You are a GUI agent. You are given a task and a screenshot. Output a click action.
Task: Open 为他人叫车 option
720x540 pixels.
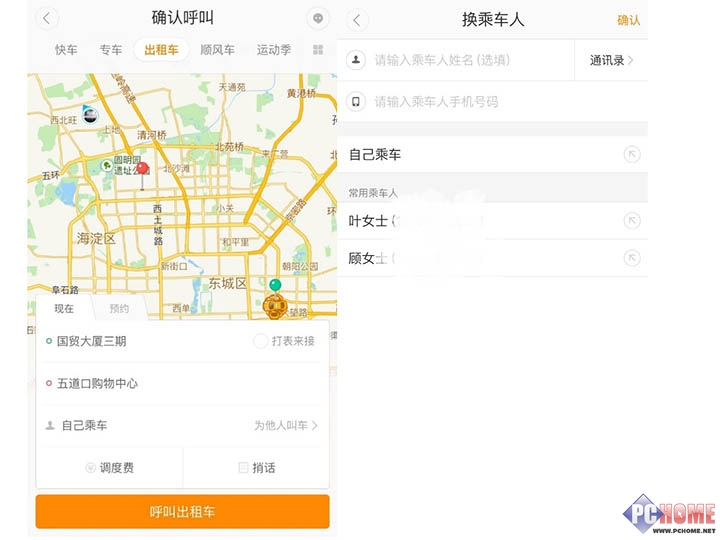[x=286, y=426]
